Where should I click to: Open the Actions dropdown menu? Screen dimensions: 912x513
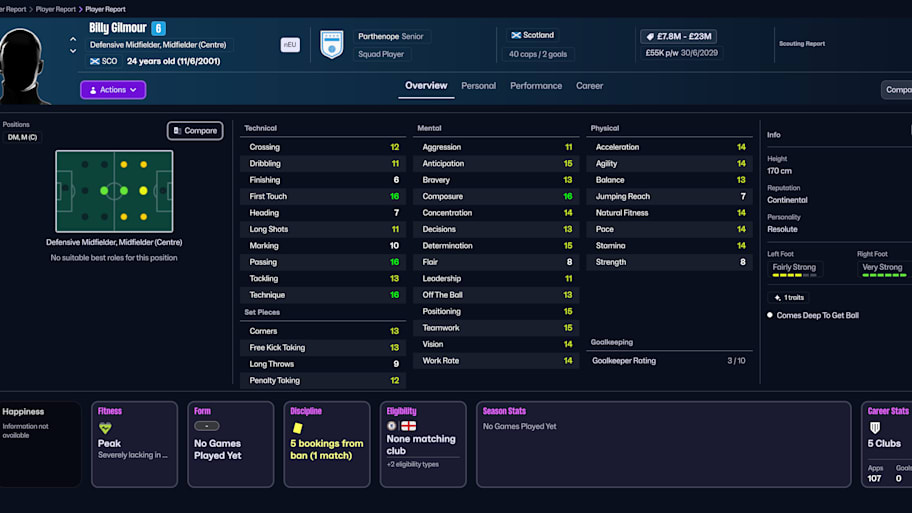[x=113, y=90]
